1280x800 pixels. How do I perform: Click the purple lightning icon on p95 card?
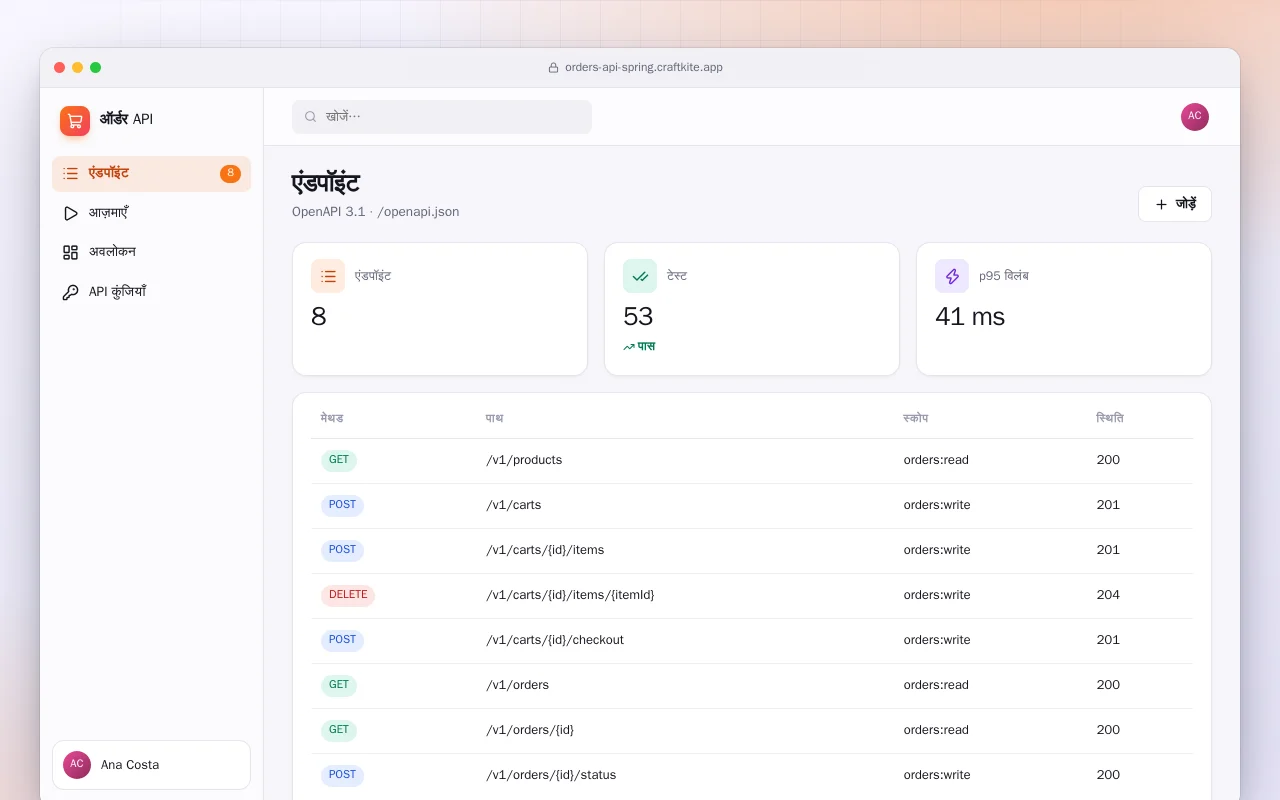click(x=952, y=276)
